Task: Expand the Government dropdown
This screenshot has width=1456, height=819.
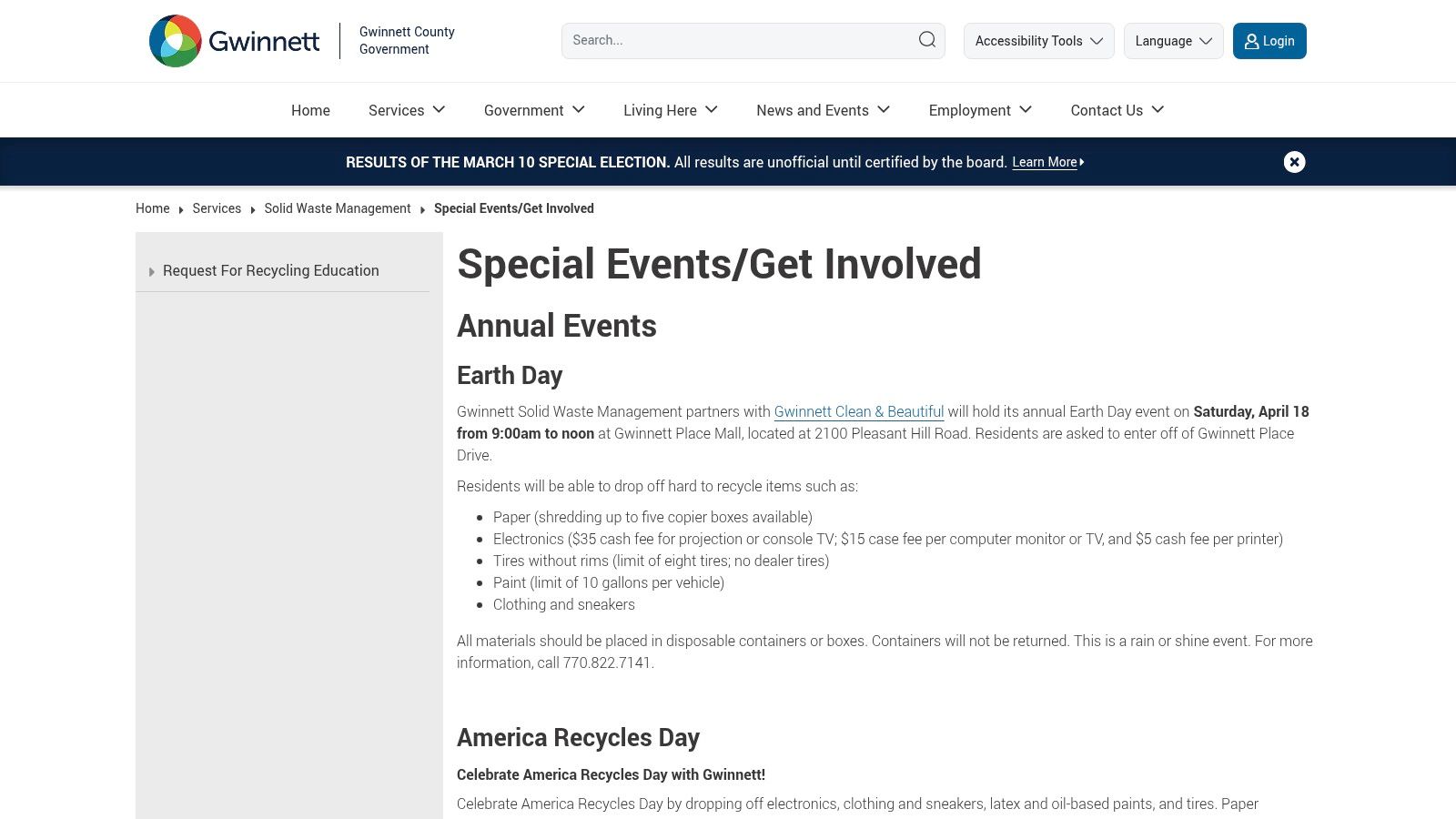Action: 534,109
